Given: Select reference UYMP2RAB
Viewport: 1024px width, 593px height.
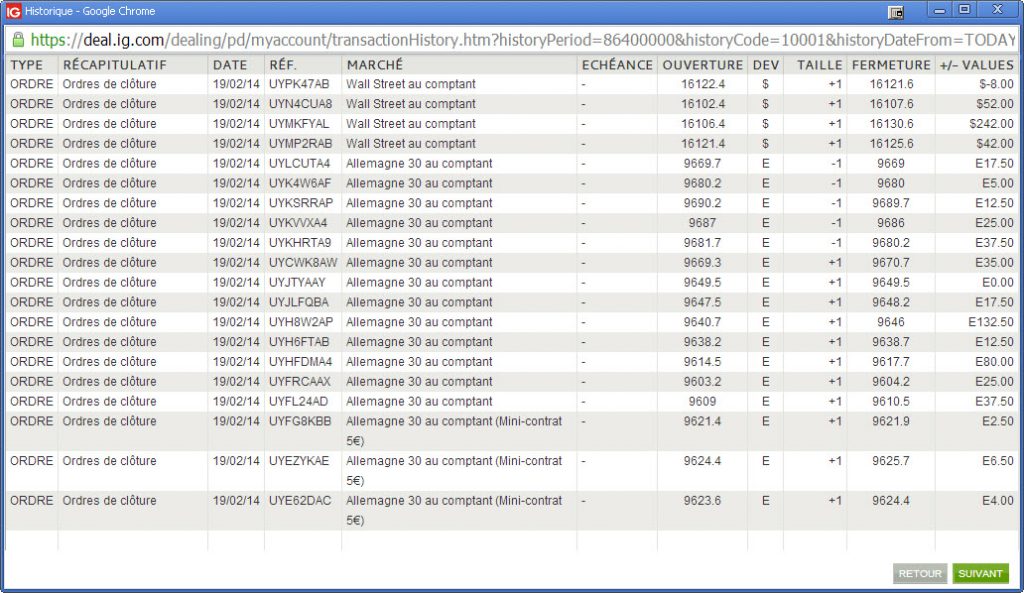Looking at the screenshot, I should click(x=300, y=144).
